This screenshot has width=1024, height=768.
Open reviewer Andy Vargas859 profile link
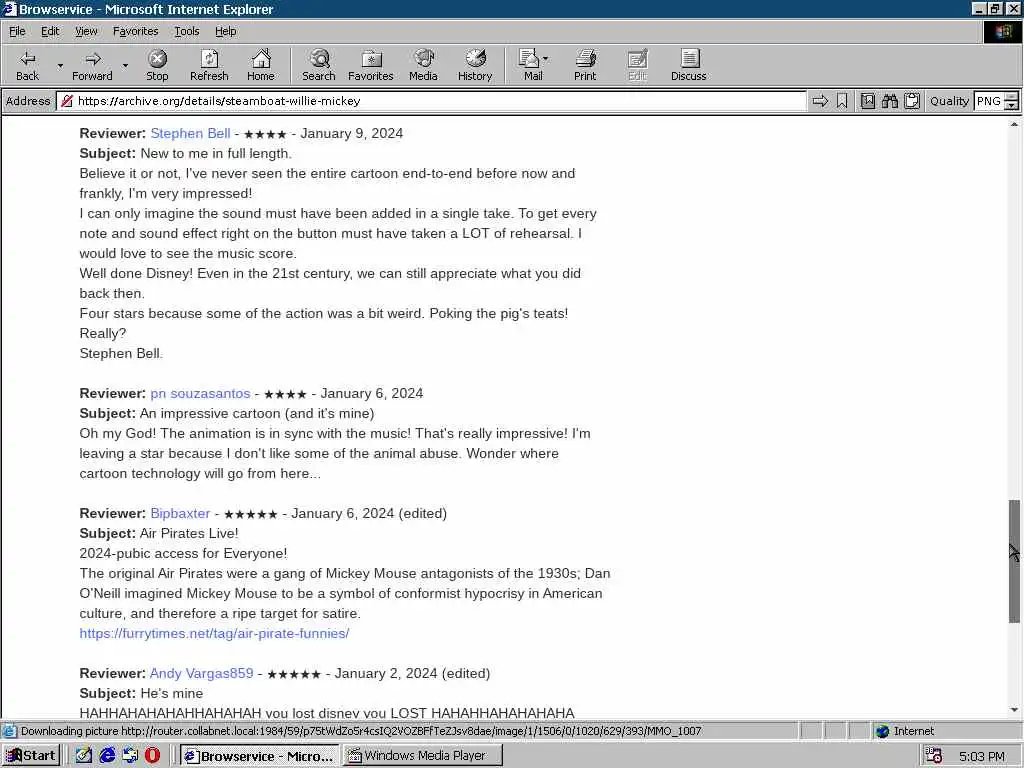(201, 673)
